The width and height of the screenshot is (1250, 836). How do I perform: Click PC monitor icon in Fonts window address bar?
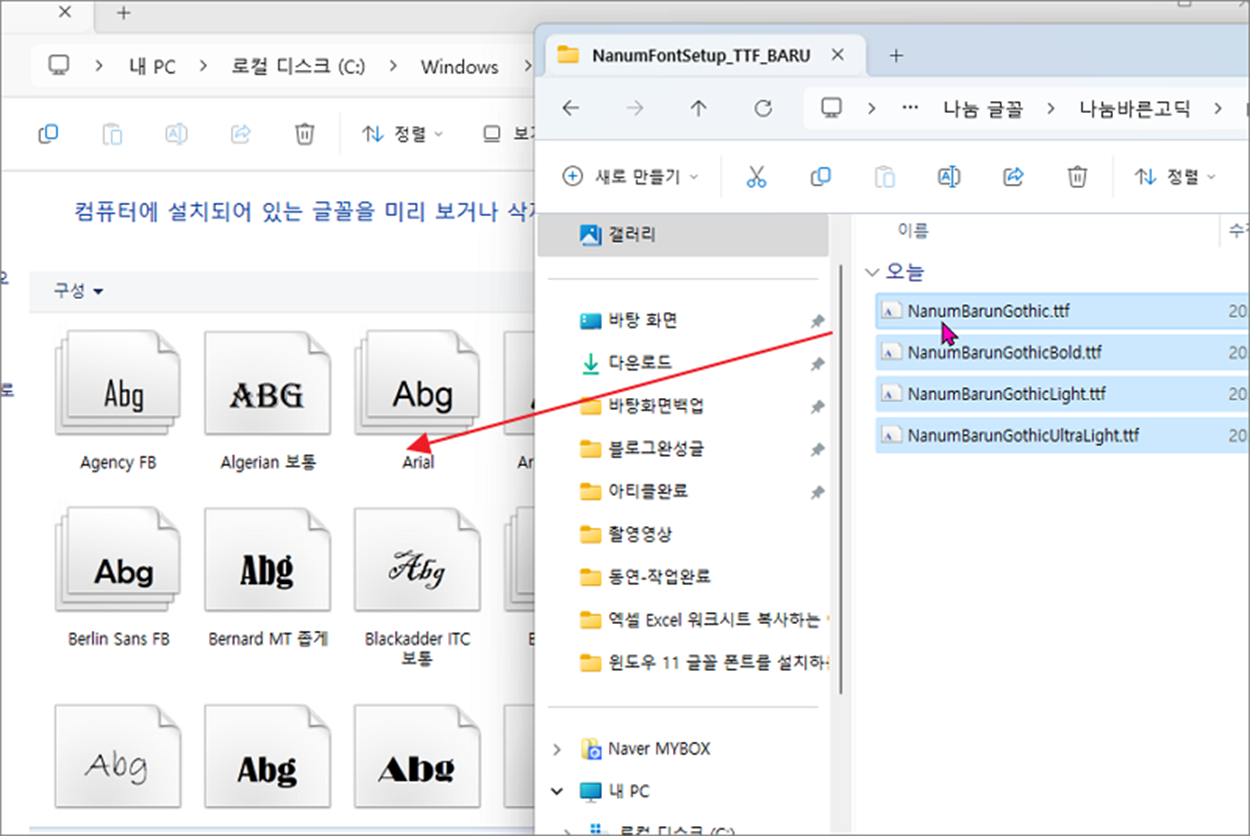click(59, 66)
